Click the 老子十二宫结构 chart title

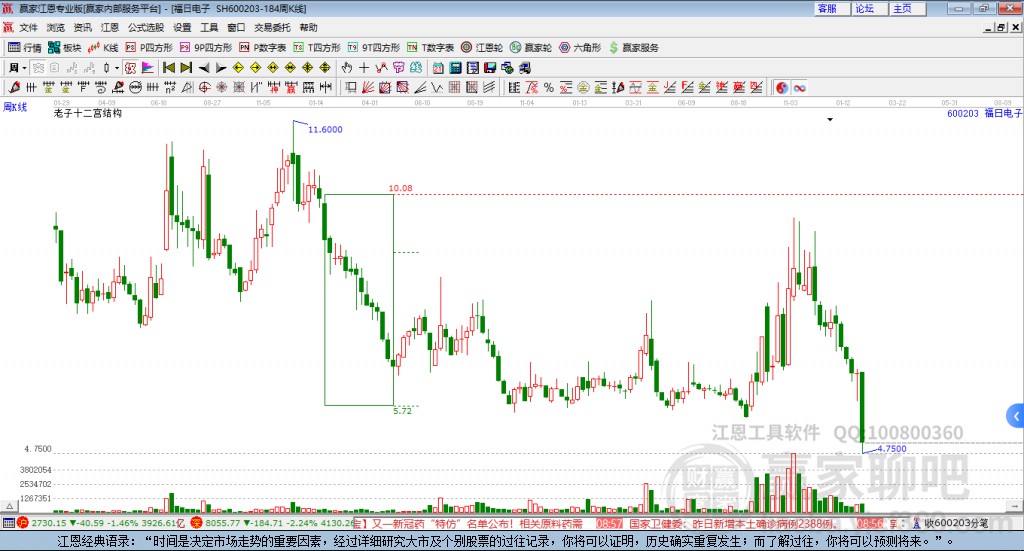coord(88,113)
